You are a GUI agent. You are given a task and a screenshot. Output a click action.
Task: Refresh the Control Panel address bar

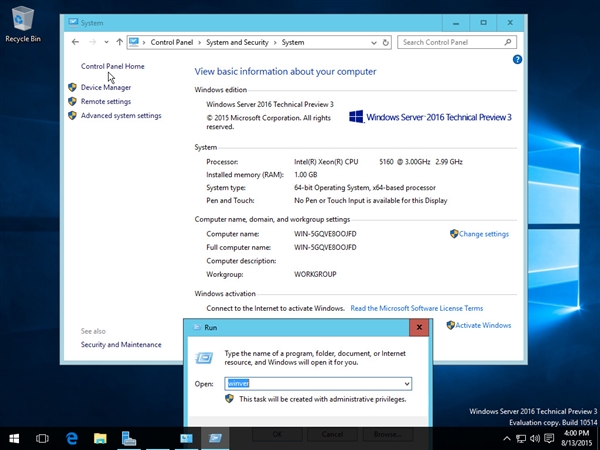[x=386, y=42]
